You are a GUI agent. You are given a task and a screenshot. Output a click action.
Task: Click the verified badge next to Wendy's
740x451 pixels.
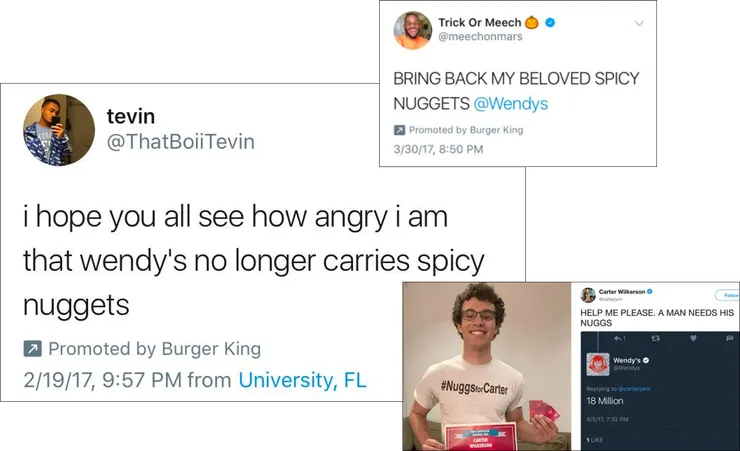(646, 360)
